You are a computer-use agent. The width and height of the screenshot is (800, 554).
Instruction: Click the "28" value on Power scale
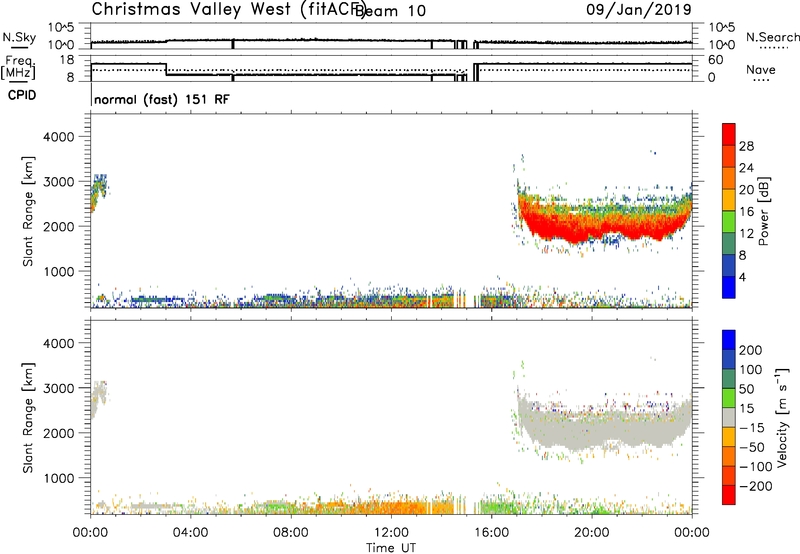point(746,146)
